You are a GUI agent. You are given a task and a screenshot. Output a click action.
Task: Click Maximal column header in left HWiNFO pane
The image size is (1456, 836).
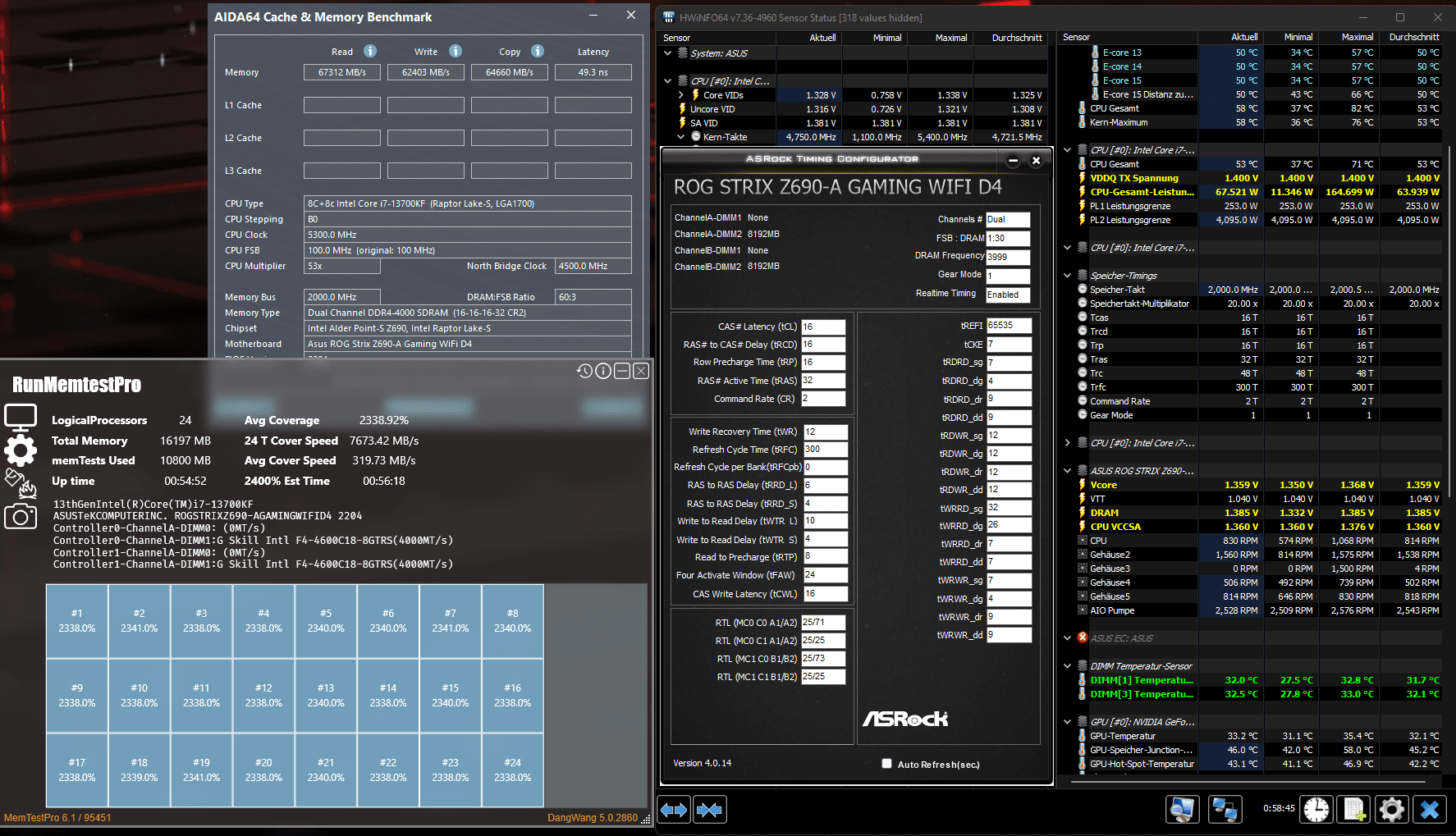(940, 38)
